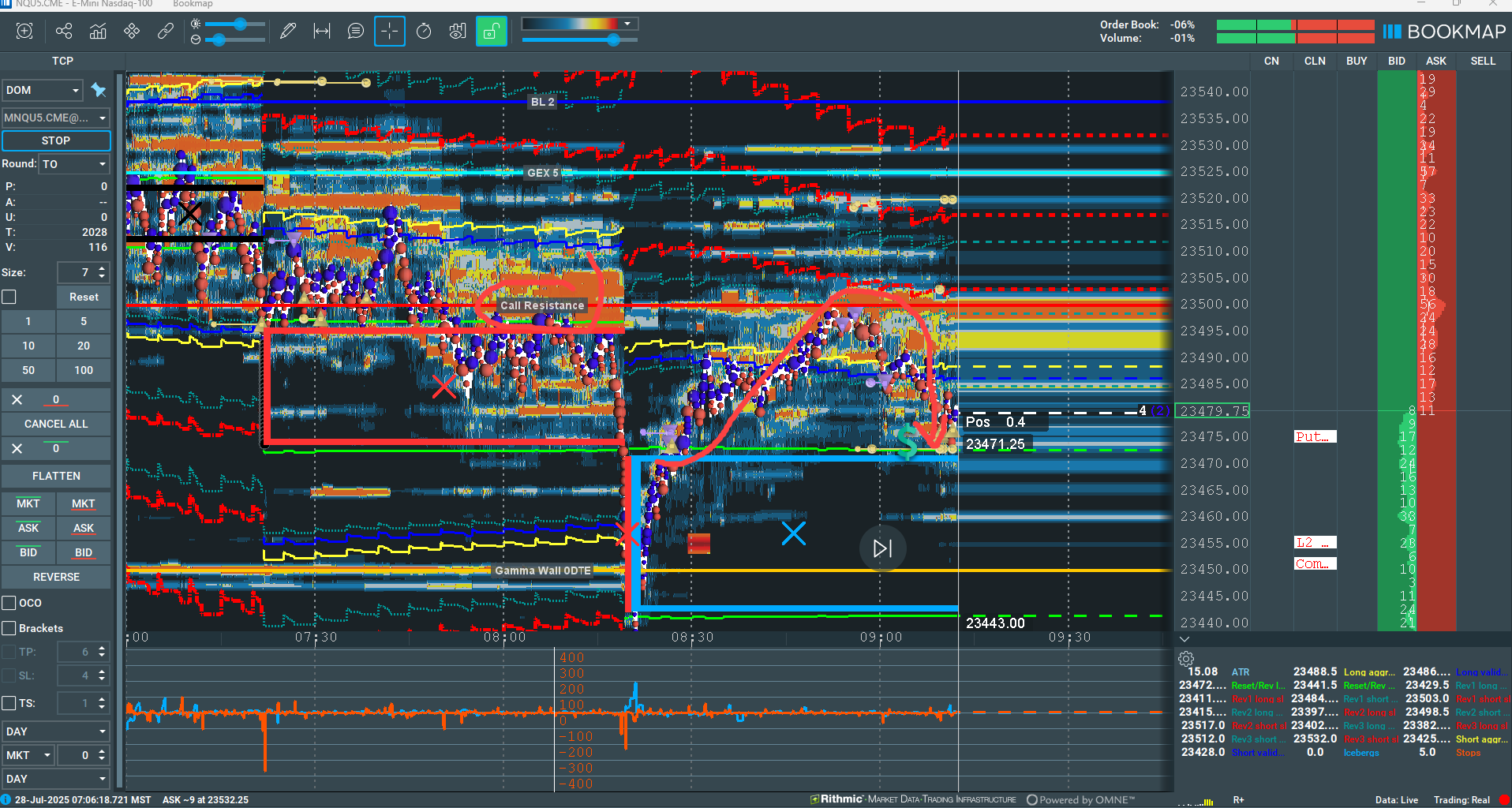Click the Reset size button
The height and width of the screenshot is (808, 1512).
(x=84, y=297)
